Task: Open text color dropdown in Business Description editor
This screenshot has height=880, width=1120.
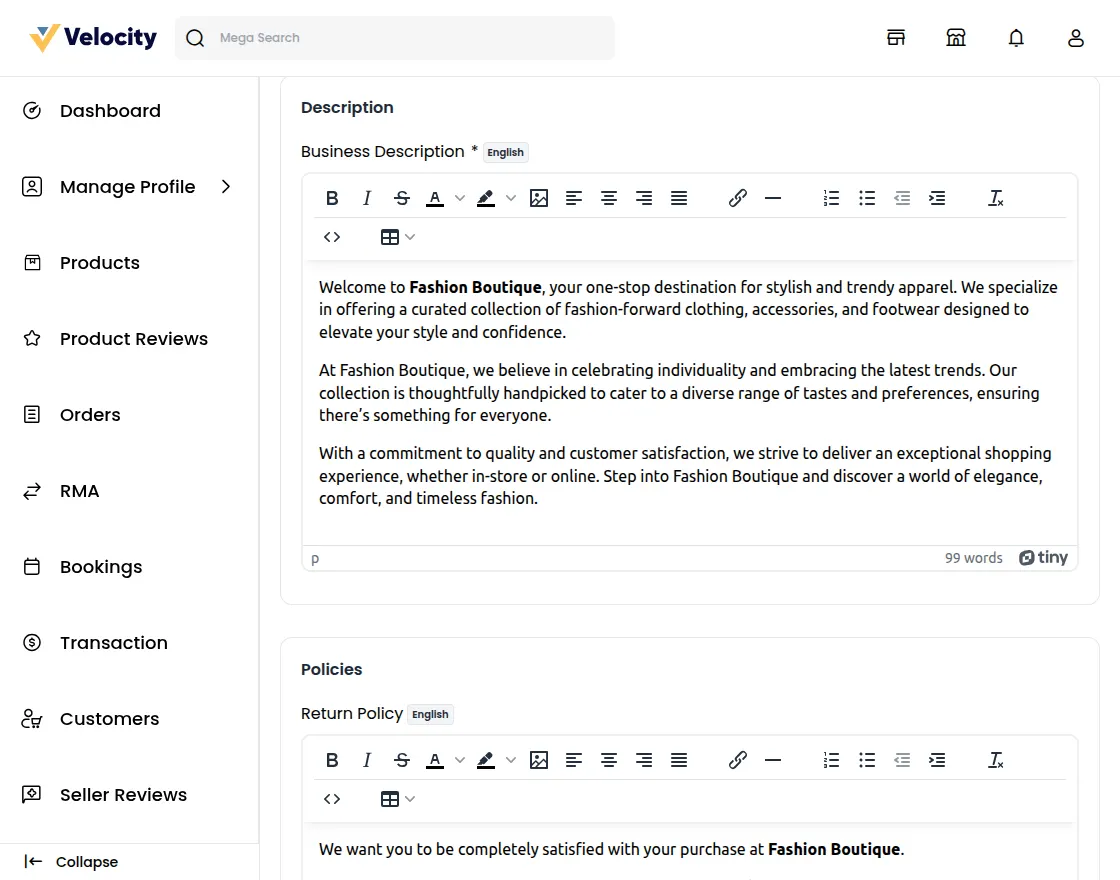Action: click(x=459, y=198)
